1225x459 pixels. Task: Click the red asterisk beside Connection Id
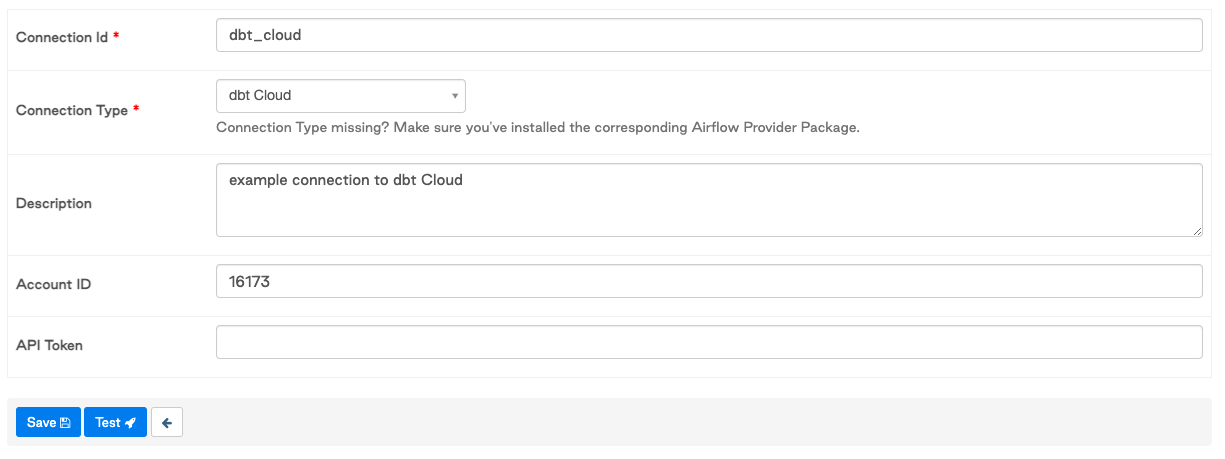116,36
